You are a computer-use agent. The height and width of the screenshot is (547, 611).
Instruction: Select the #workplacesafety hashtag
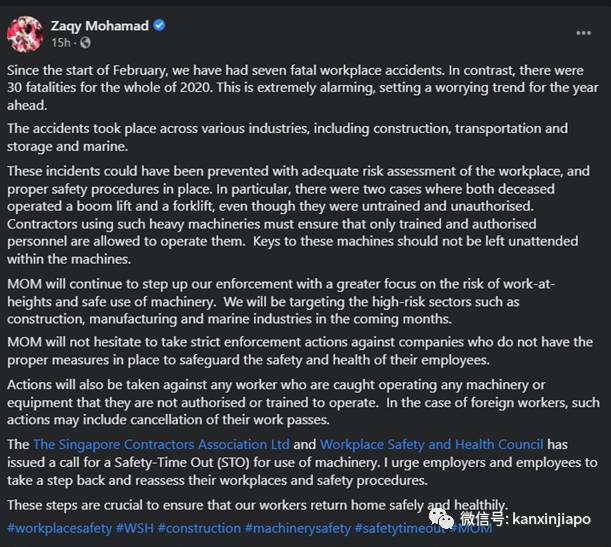[57, 528]
